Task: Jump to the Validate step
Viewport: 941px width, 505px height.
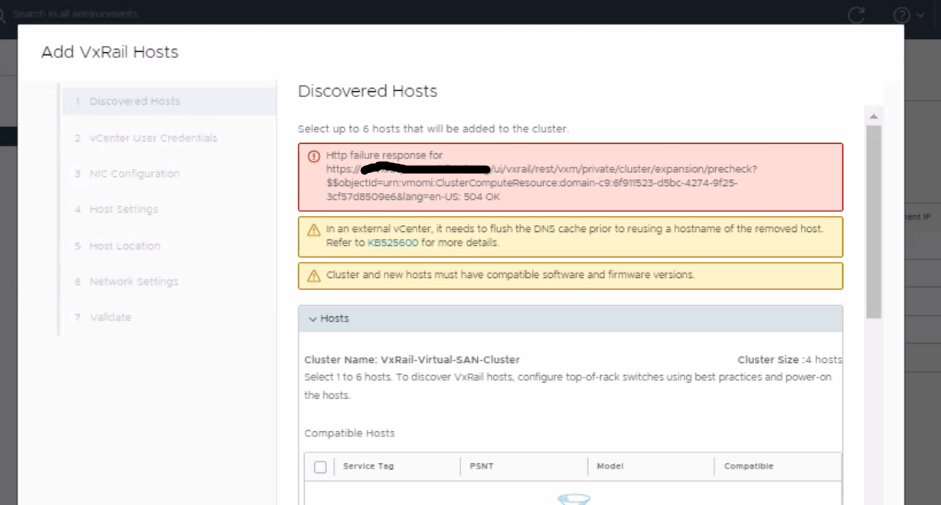Action: click(110, 318)
